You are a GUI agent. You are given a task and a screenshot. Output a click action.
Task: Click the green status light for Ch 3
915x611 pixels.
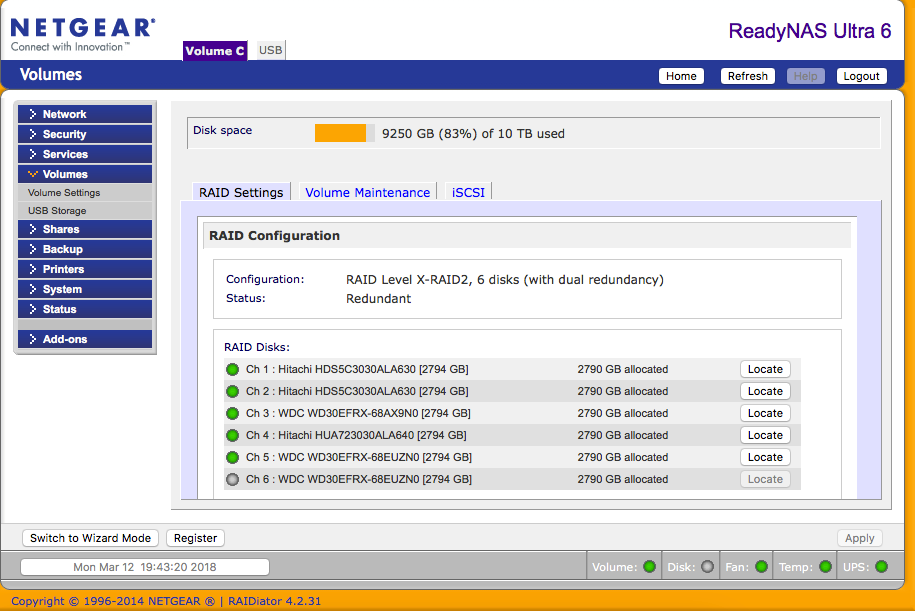tap(233, 414)
